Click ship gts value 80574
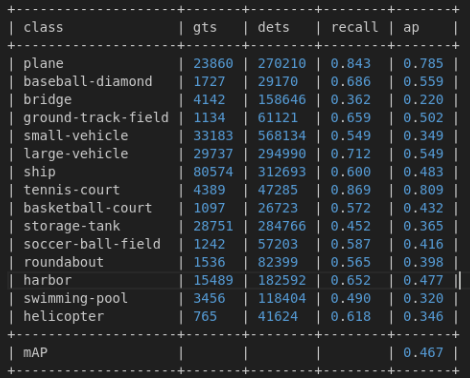Viewport: 470px width, 378px height. (213, 172)
